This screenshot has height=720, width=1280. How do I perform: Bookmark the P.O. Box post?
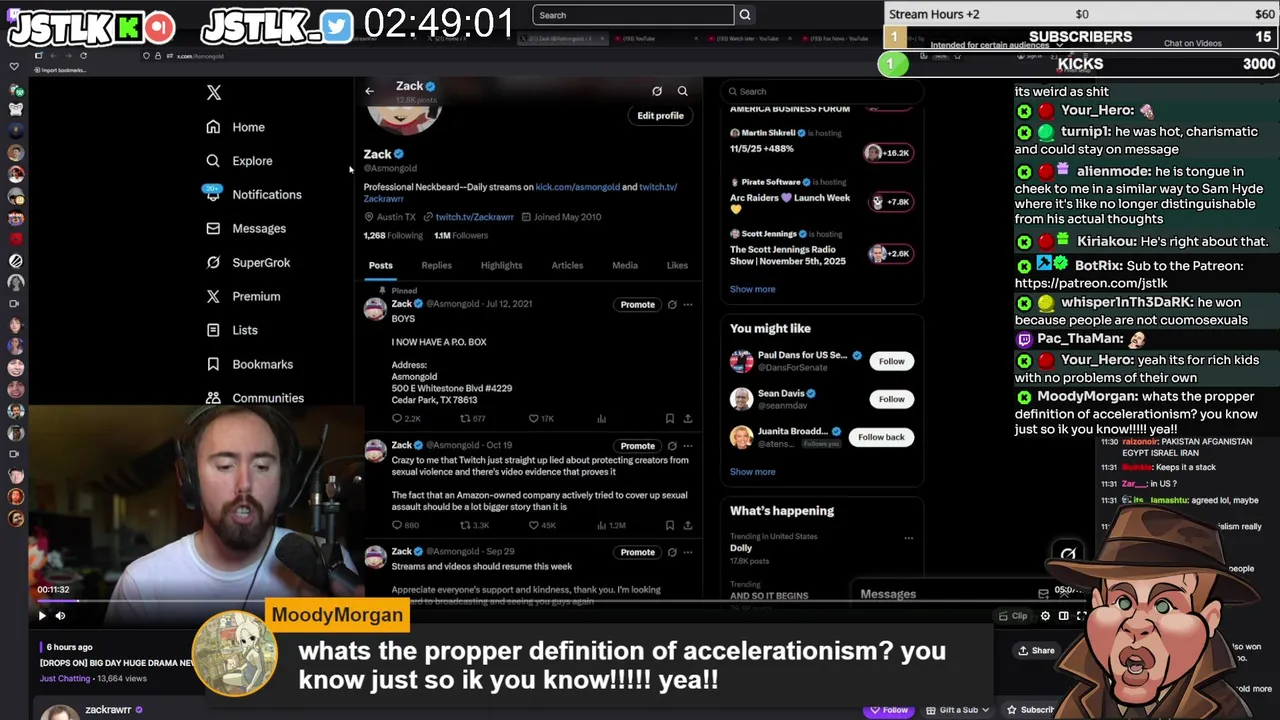coord(669,419)
